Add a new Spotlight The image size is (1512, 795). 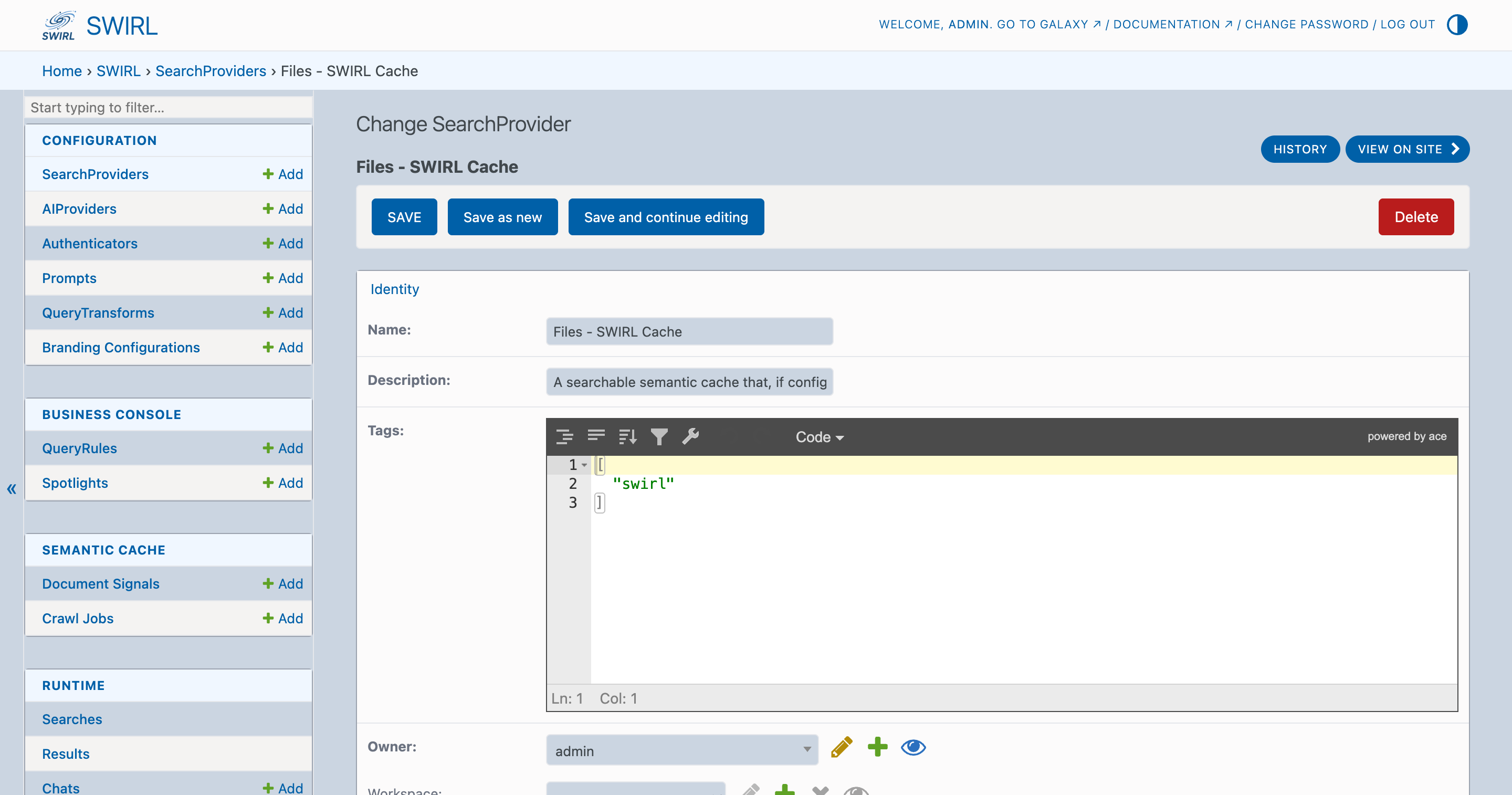[x=283, y=483]
